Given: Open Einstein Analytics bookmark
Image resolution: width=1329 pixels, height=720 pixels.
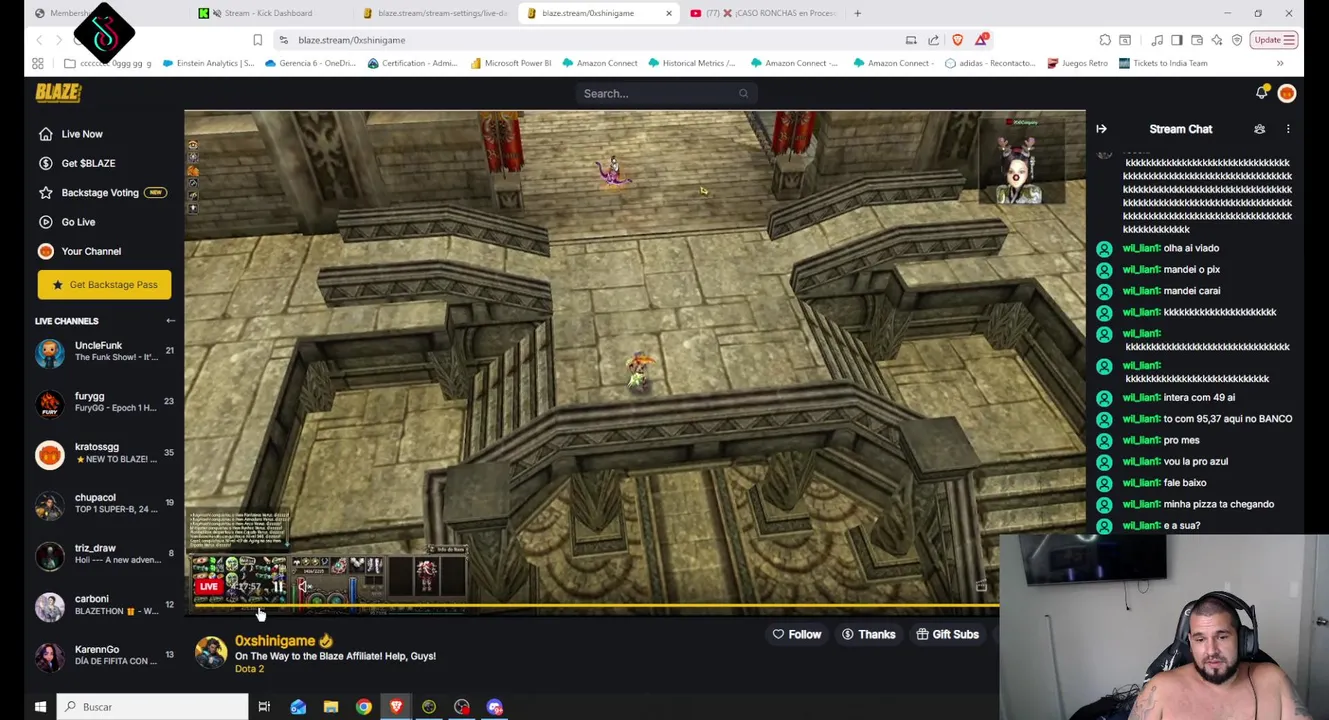Looking at the screenshot, I should (x=207, y=63).
